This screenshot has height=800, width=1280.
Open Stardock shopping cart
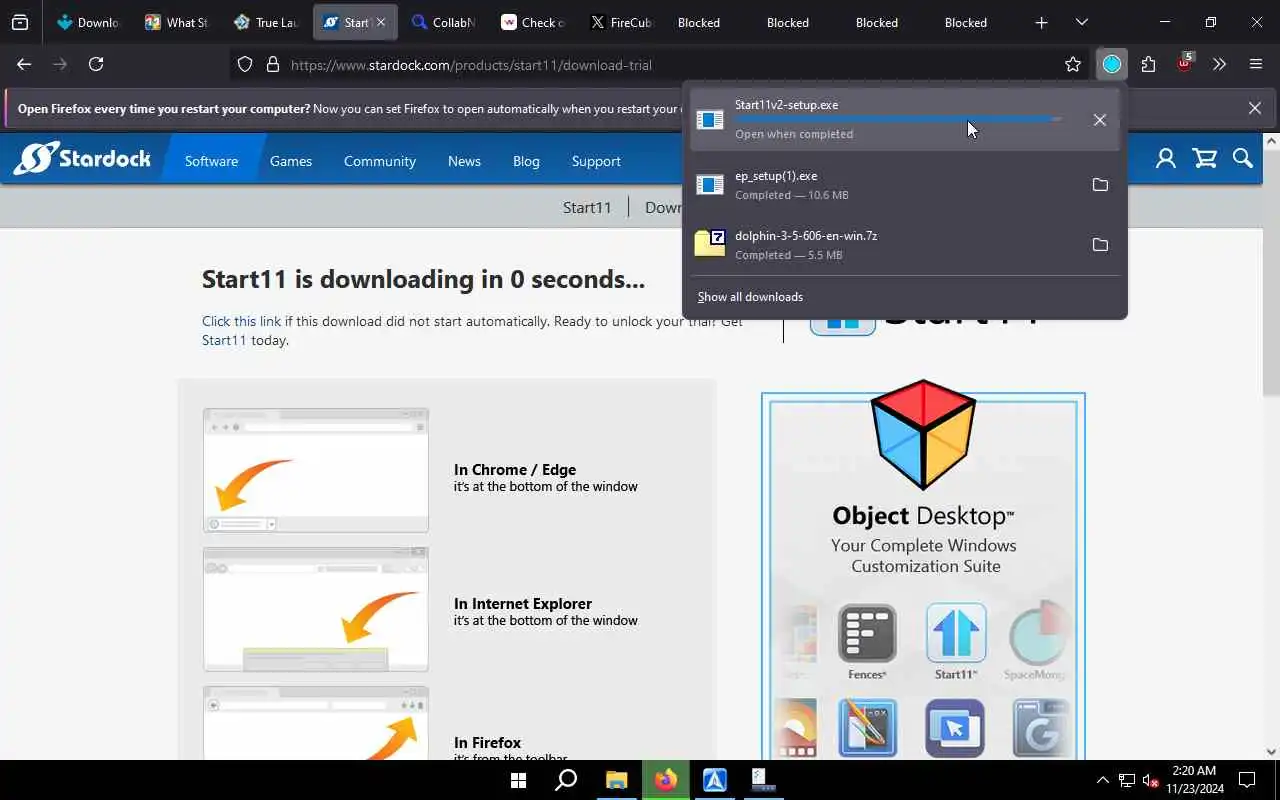pyautogui.click(x=1204, y=158)
